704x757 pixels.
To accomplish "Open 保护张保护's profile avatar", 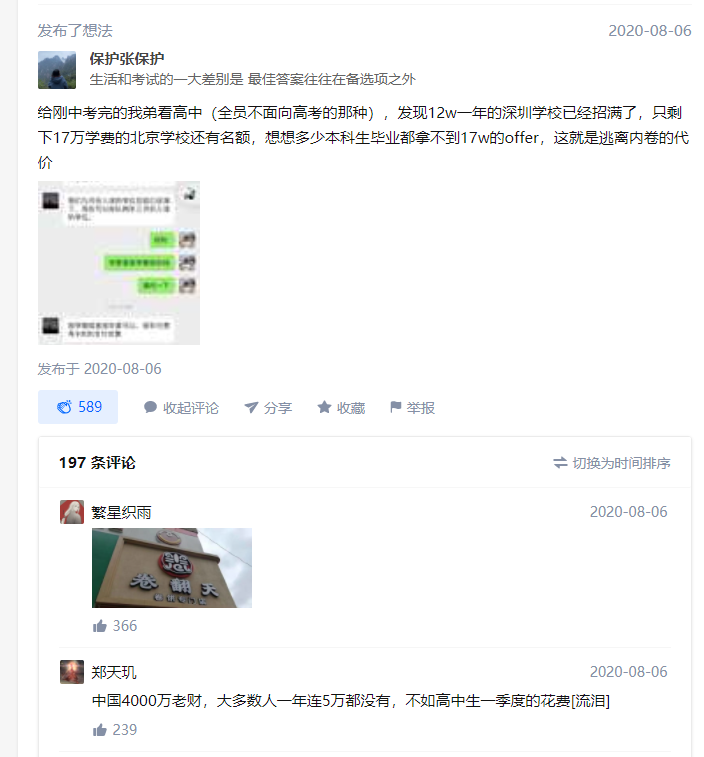I will click(x=57, y=70).
